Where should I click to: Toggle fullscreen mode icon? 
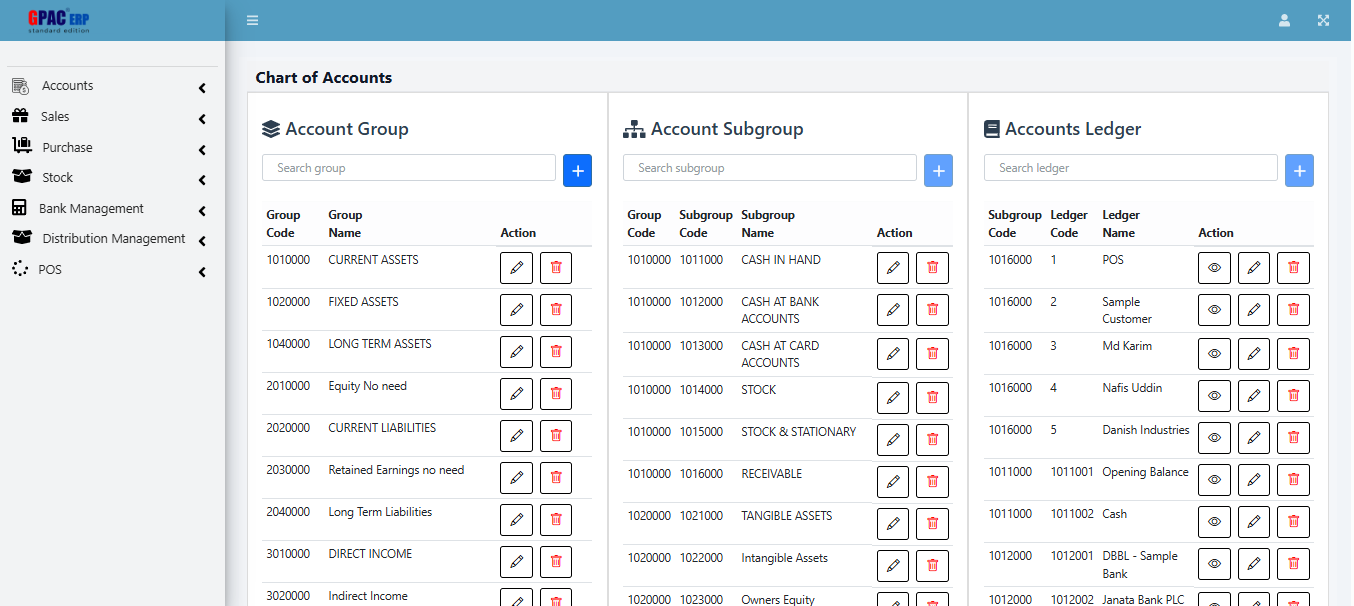pyautogui.click(x=1323, y=20)
